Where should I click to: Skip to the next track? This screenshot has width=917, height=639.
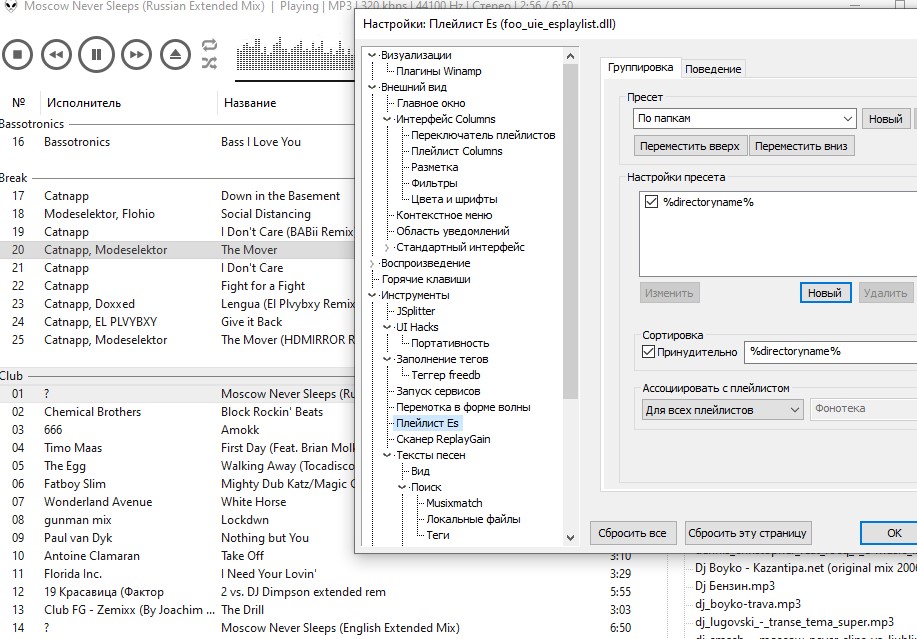click(x=136, y=54)
